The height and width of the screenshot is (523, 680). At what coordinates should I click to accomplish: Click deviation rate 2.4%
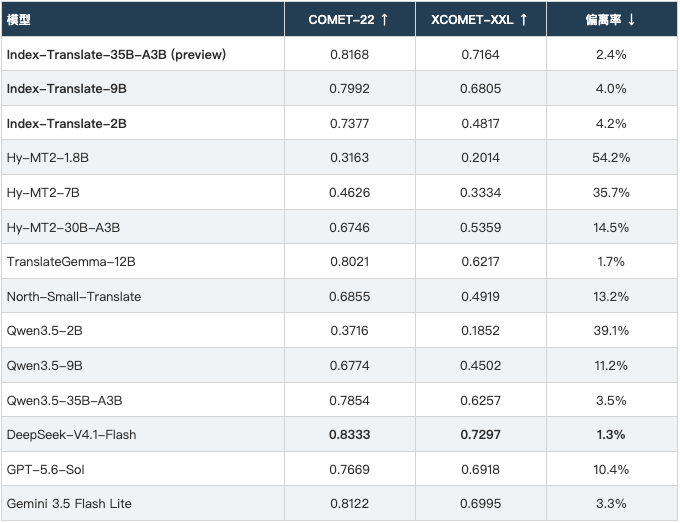[611, 55]
